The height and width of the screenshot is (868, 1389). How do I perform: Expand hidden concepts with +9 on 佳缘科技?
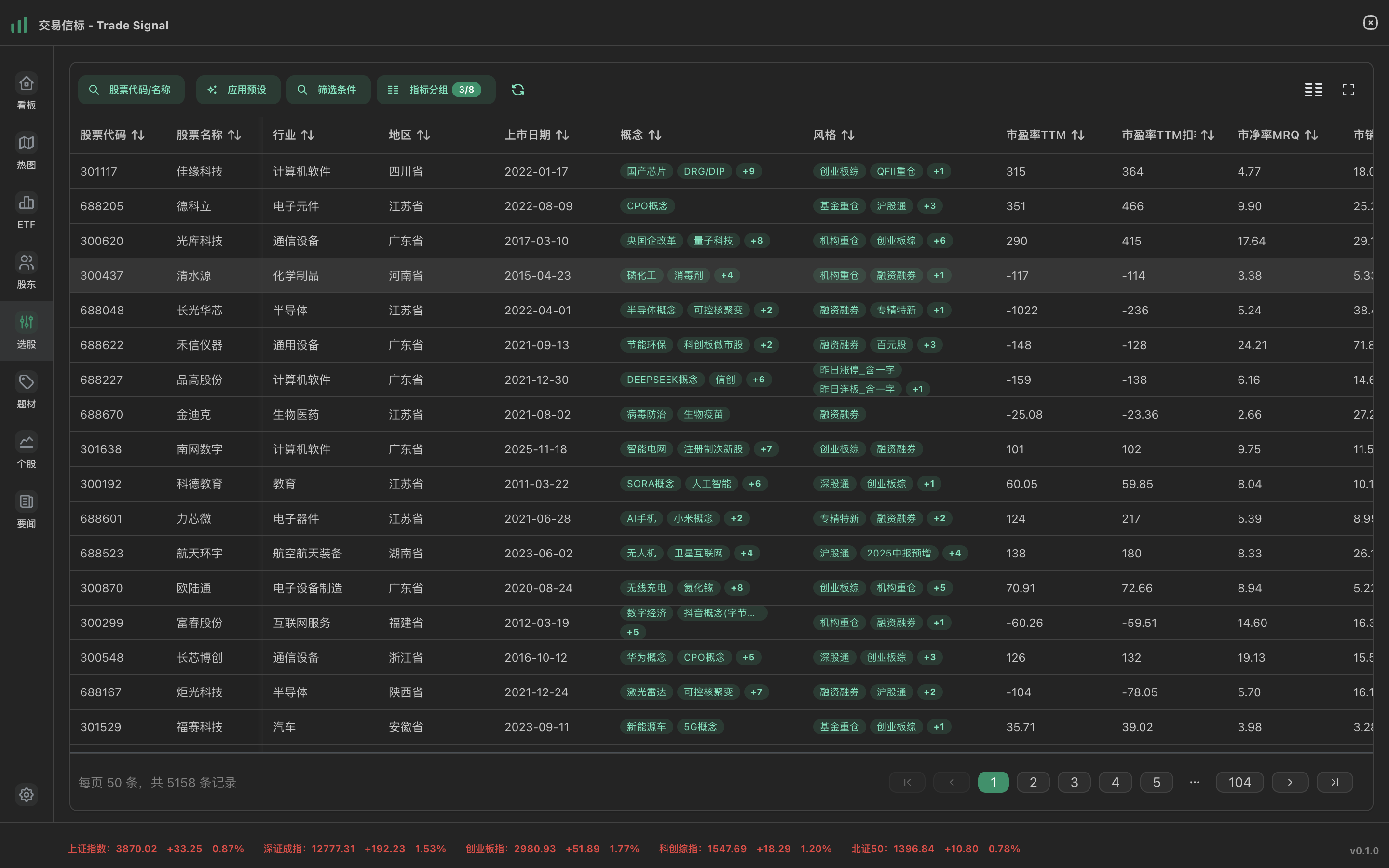pyautogui.click(x=749, y=171)
